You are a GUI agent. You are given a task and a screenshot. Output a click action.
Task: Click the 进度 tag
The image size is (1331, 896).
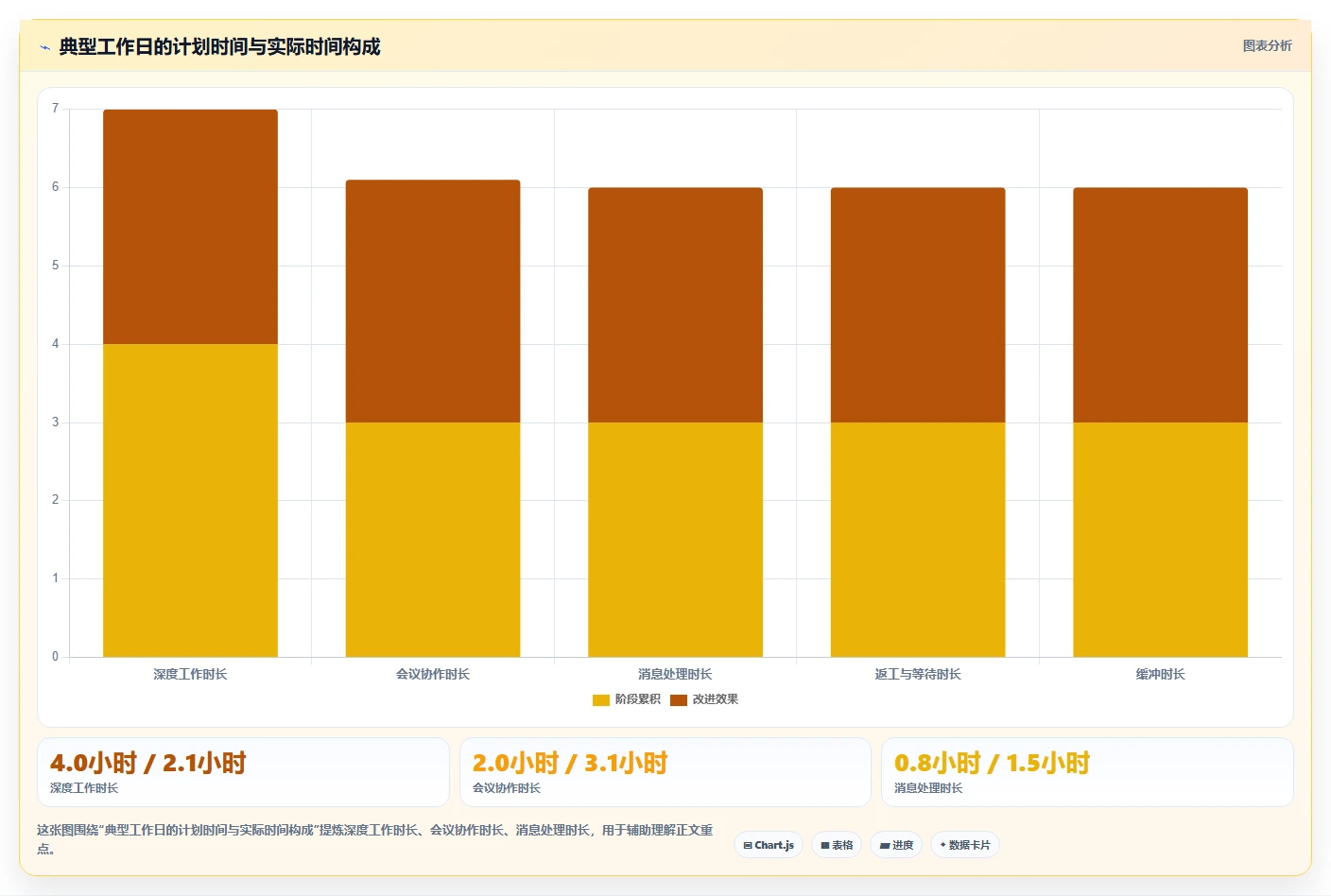(x=896, y=845)
